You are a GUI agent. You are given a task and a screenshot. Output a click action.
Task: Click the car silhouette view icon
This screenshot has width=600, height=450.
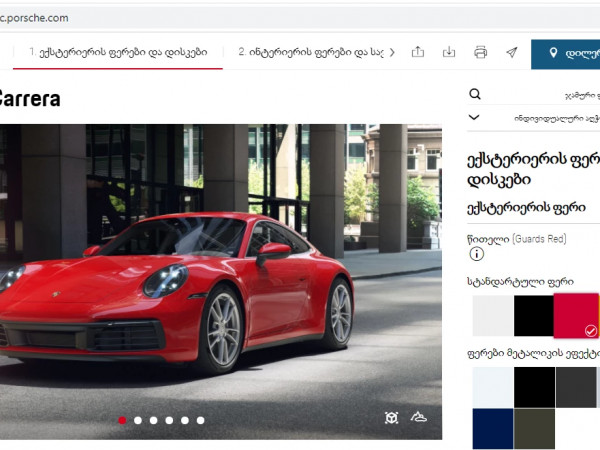point(418,418)
